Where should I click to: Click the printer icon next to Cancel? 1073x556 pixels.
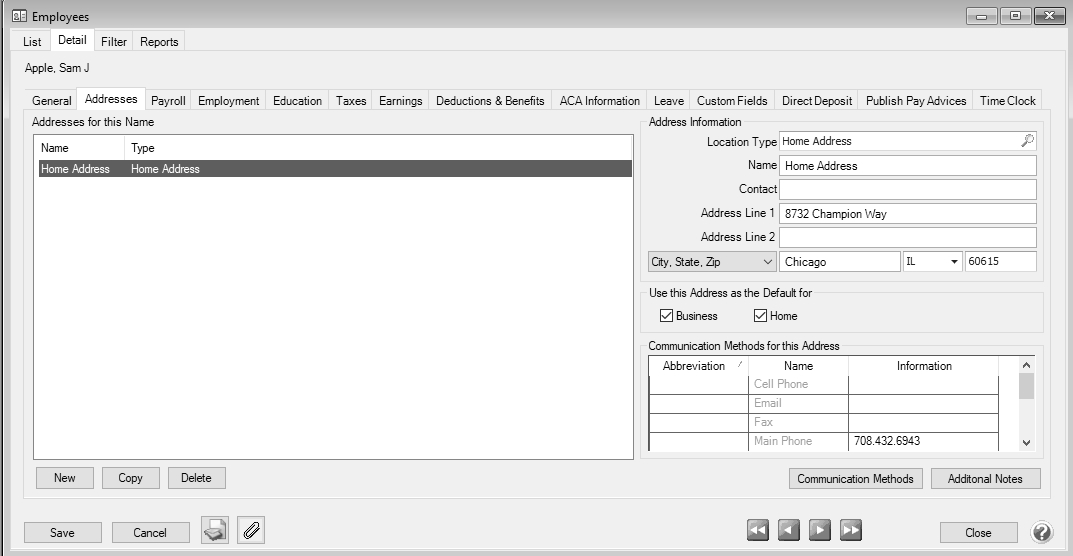pos(214,532)
